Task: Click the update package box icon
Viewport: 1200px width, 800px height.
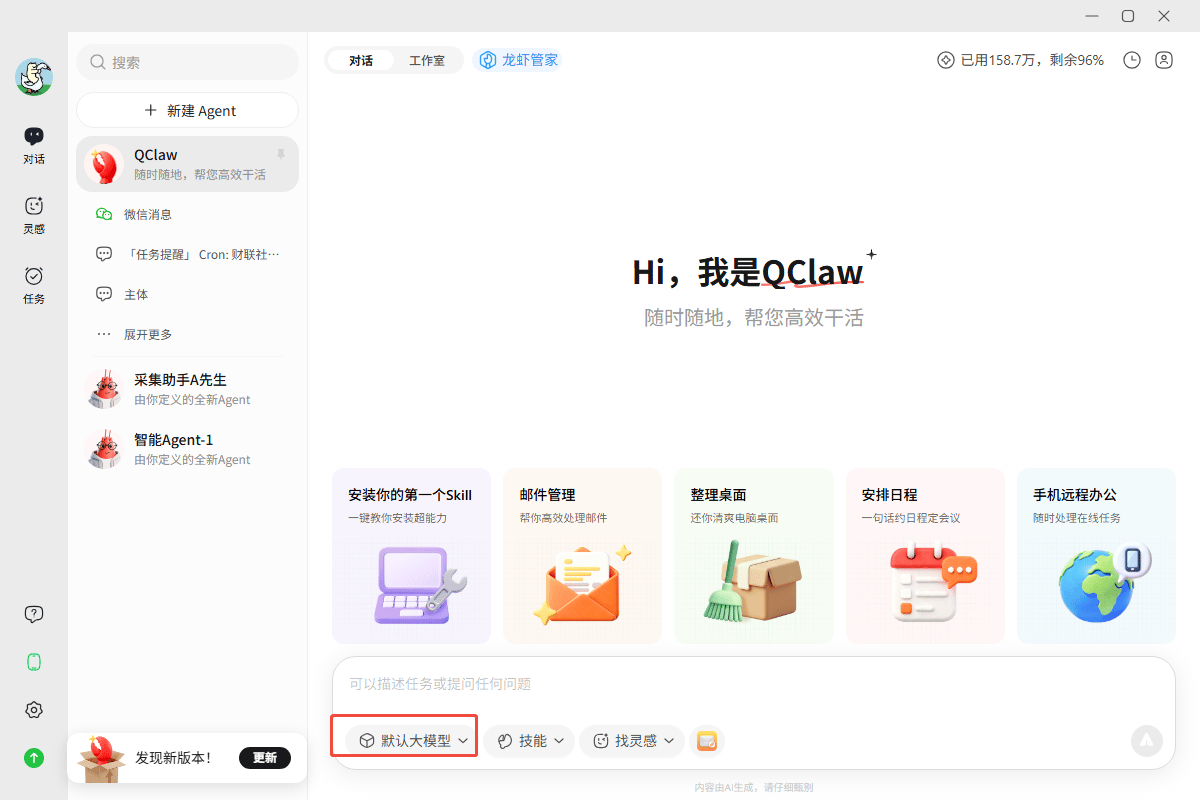Action: (x=101, y=760)
